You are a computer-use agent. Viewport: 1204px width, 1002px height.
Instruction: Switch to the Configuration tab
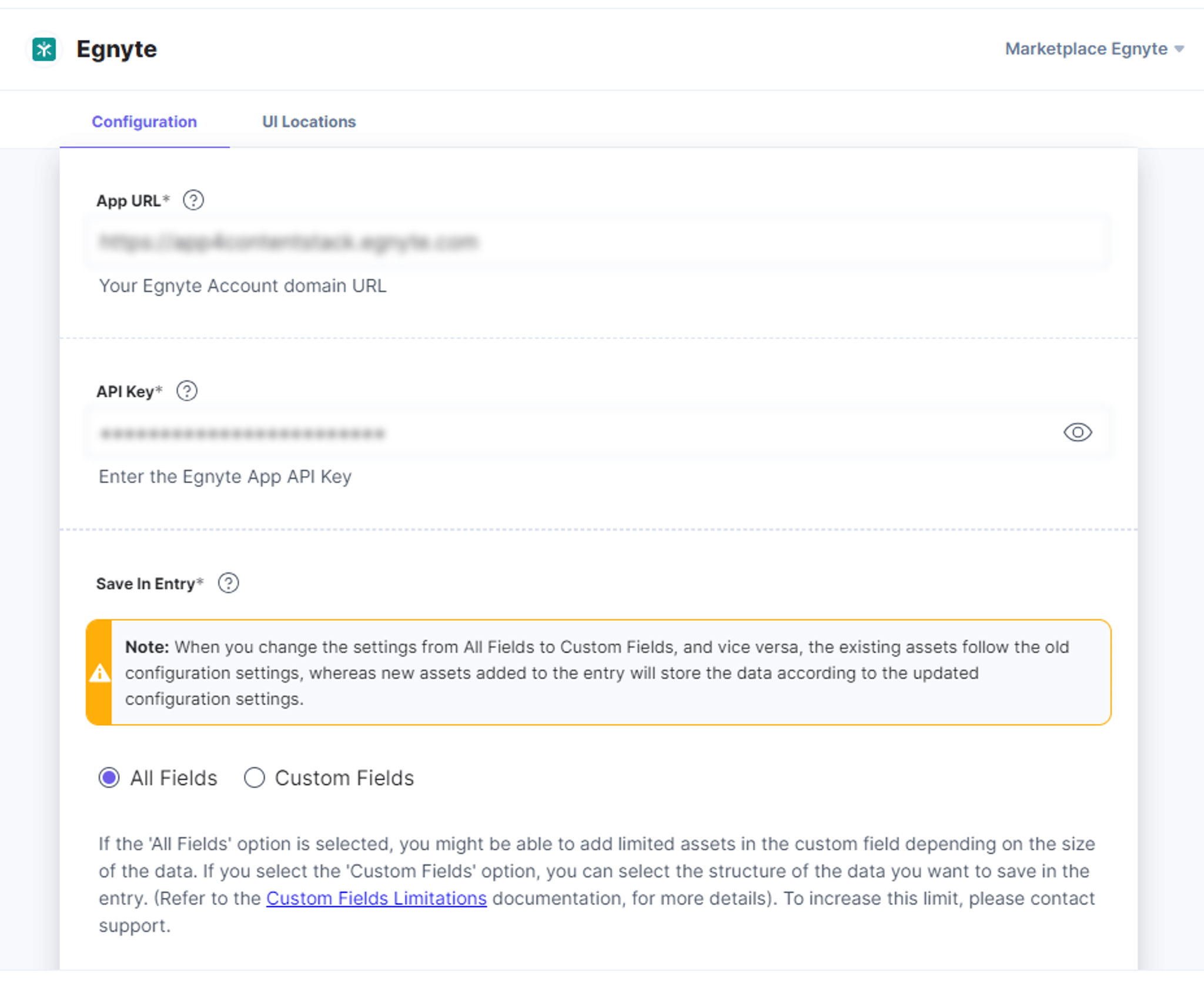[145, 122]
